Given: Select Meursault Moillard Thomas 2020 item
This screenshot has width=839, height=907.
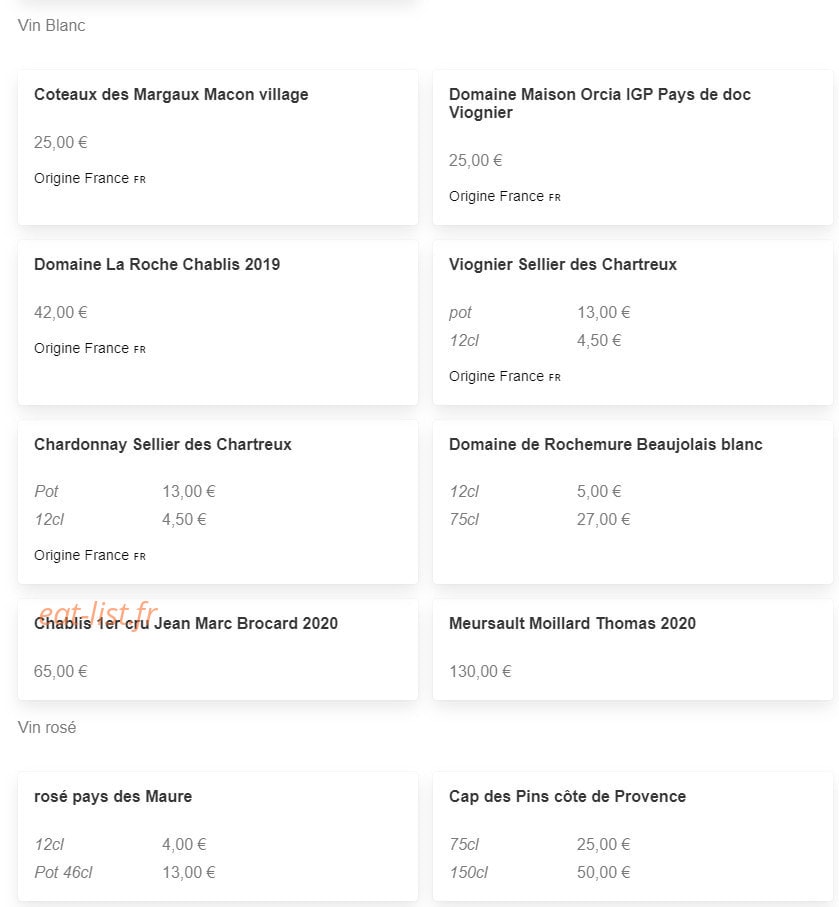Looking at the screenshot, I should [632, 650].
